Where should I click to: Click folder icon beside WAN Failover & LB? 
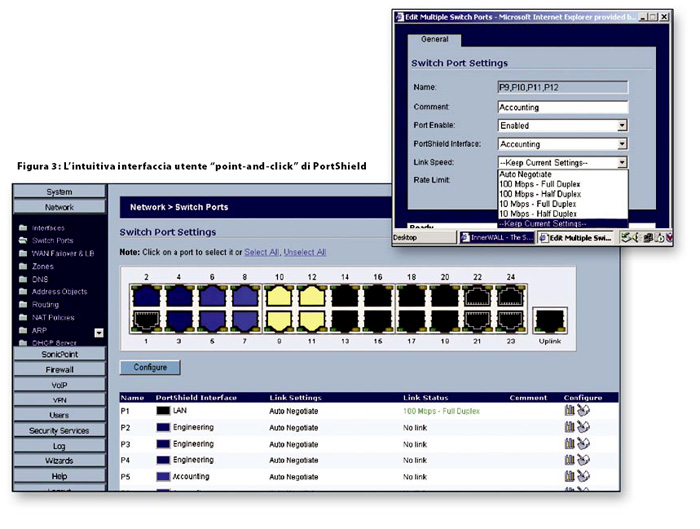point(23,253)
